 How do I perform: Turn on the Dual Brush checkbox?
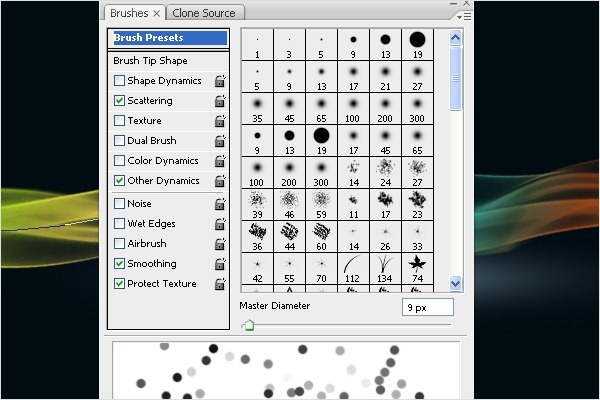119,140
